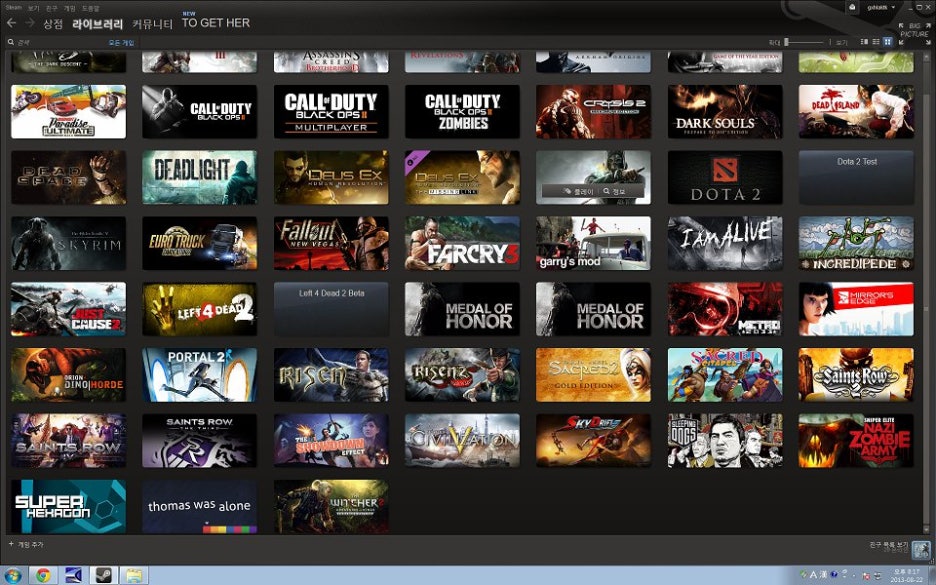Select the Mirror's Edge tile

click(x=856, y=309)
